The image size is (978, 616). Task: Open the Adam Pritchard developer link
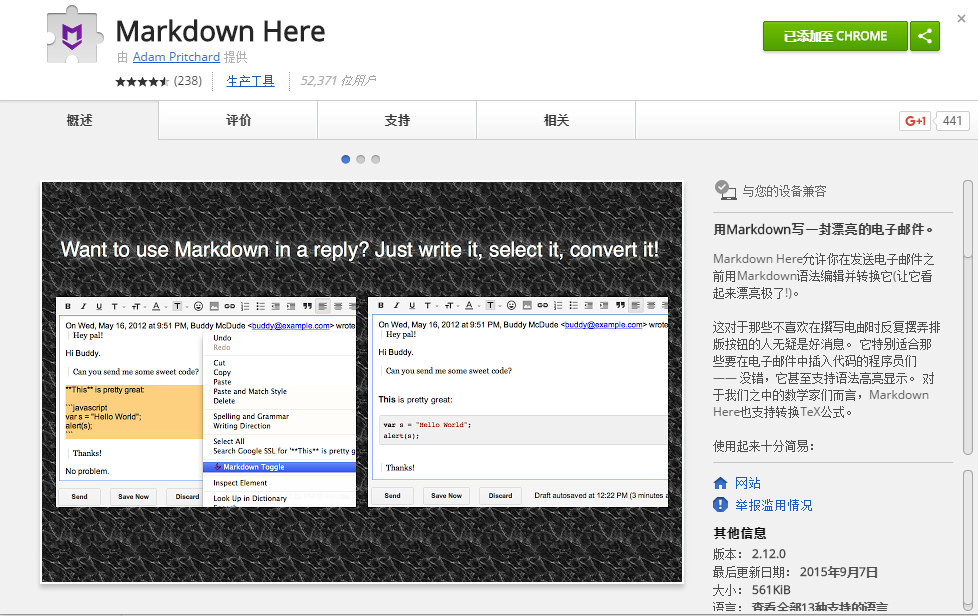point(177,57)
